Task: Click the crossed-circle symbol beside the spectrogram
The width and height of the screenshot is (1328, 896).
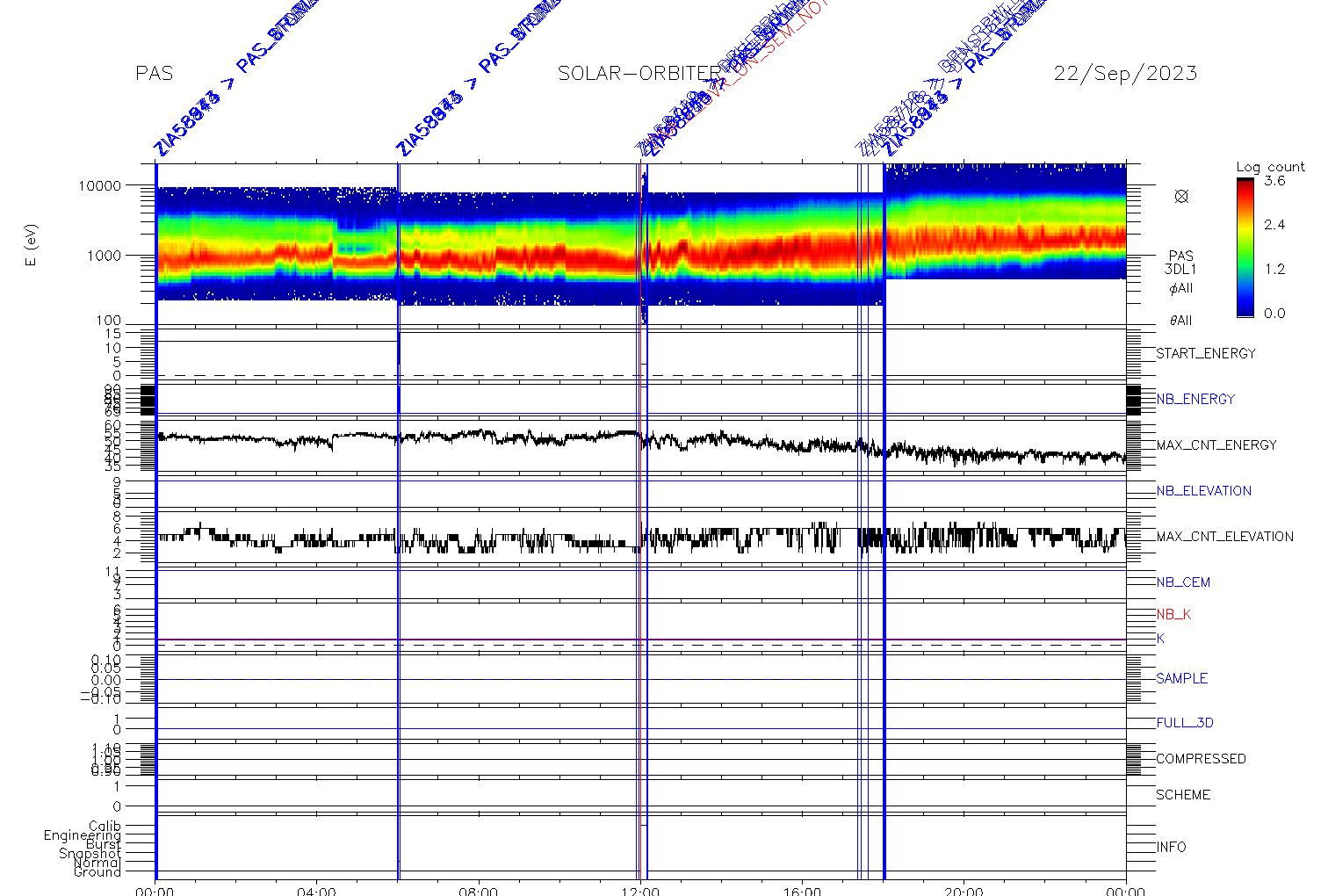Action: click(x=1181, y=196)
